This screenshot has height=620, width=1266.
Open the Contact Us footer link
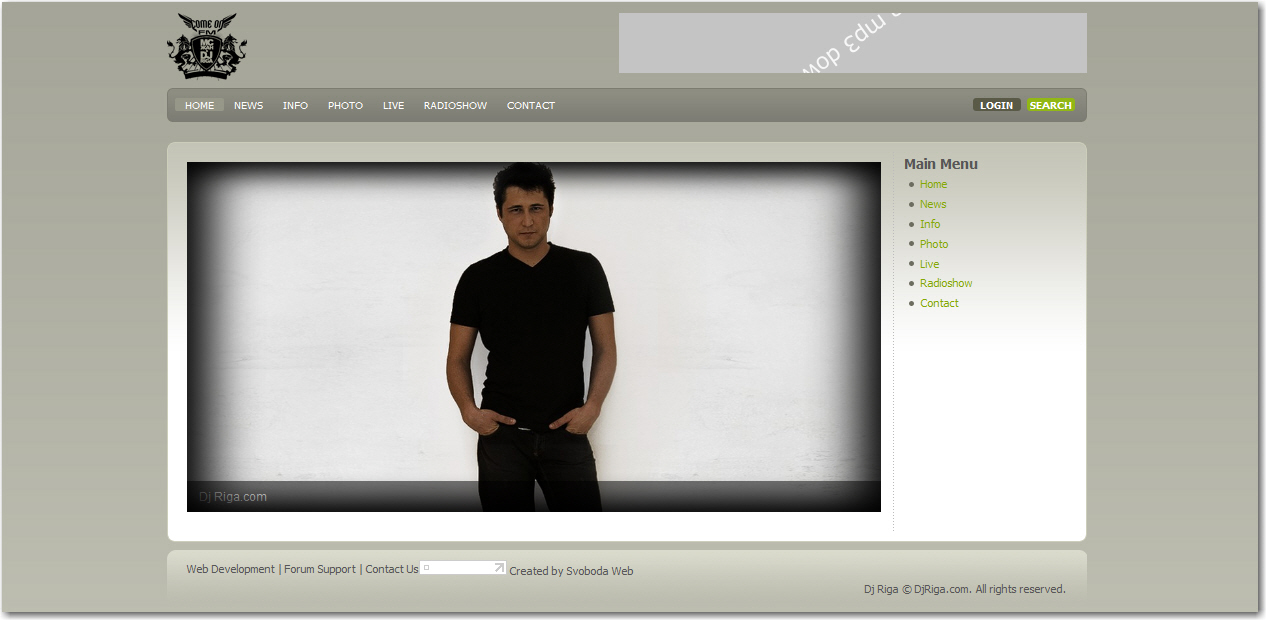392,569
